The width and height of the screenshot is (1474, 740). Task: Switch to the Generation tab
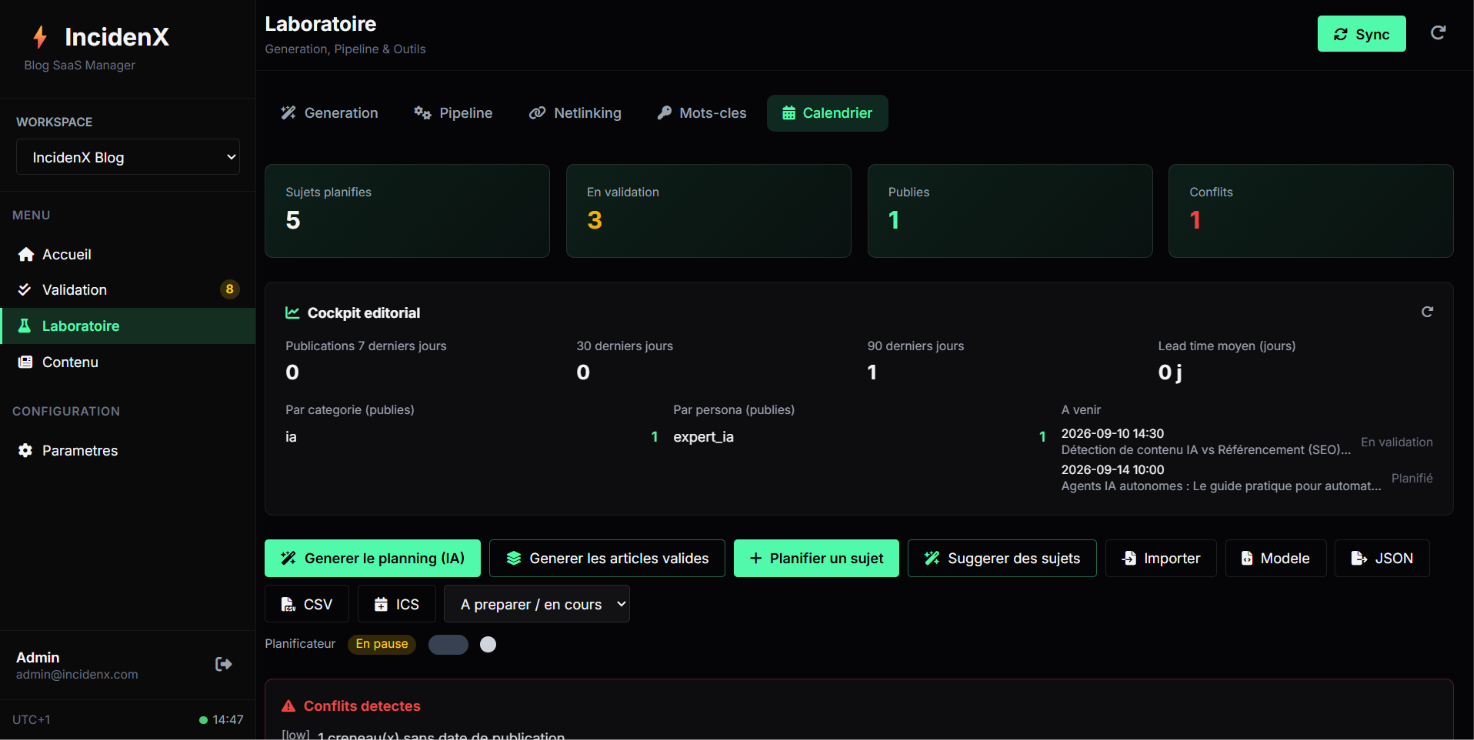tap(330, 113)
